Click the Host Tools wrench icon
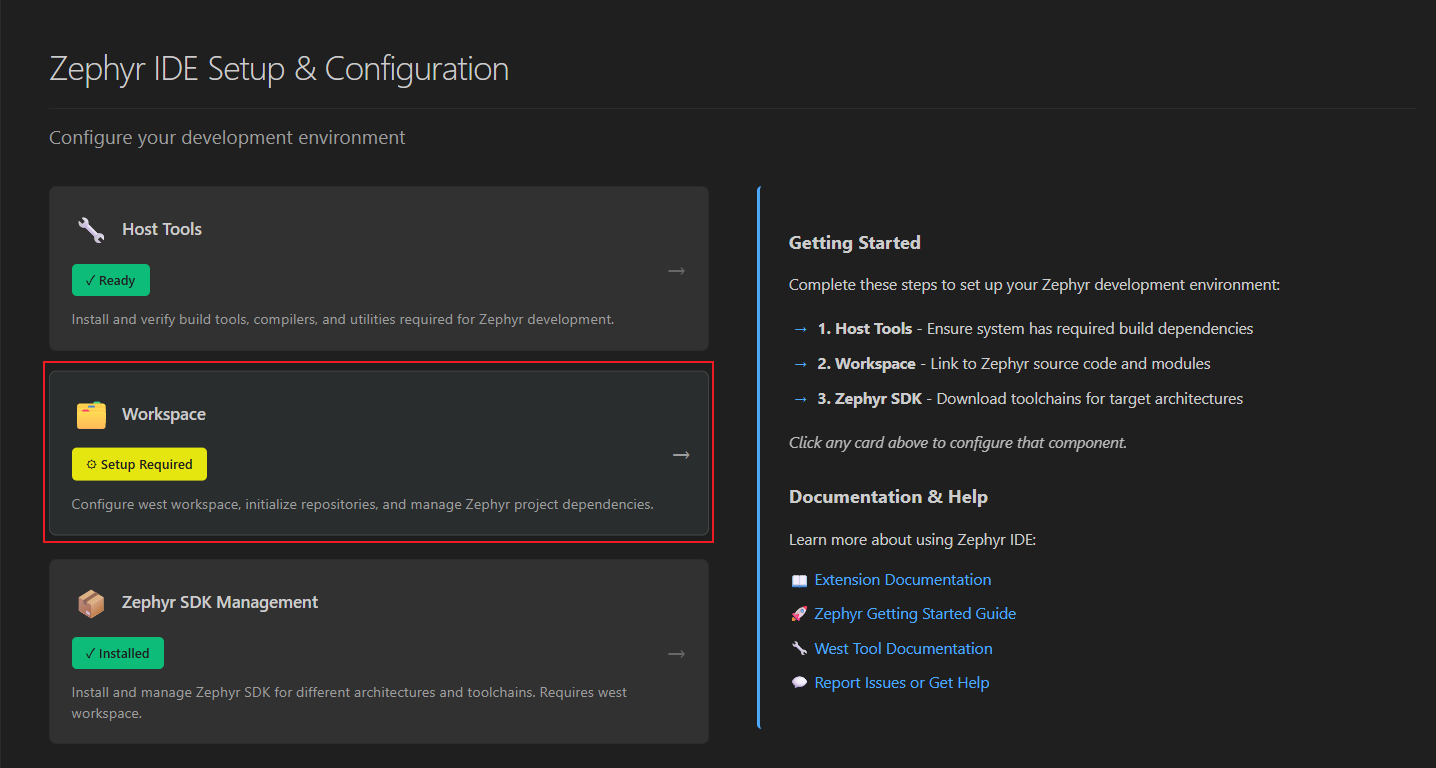Screen dimensions: 1436x768 [x=91, y=230]
